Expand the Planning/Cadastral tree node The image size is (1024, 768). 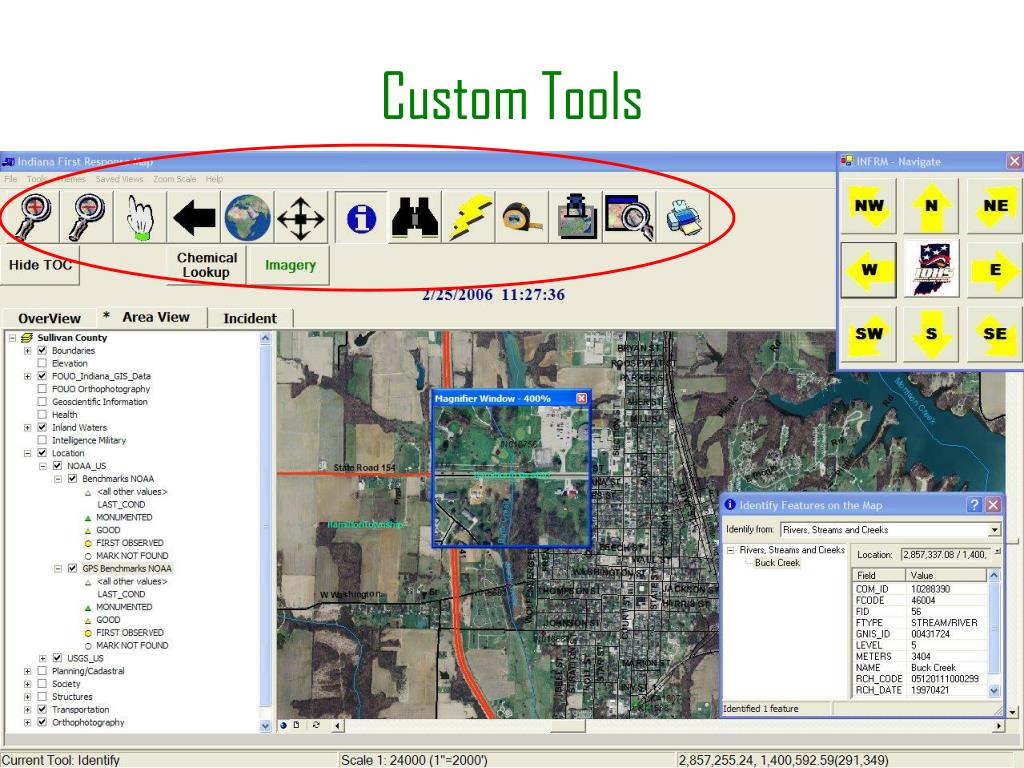[27, 671]
